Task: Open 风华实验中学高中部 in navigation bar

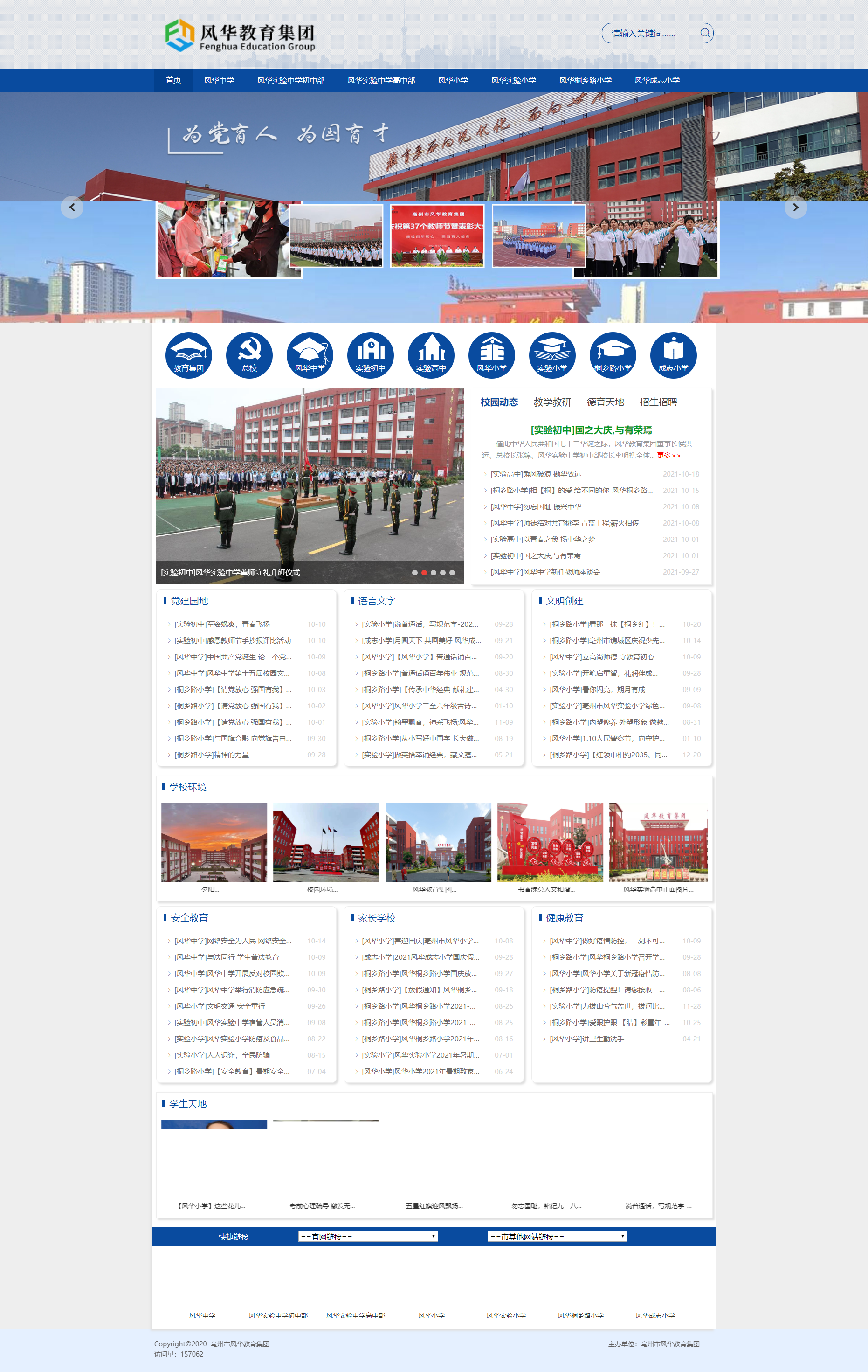Action: [381, 80]
